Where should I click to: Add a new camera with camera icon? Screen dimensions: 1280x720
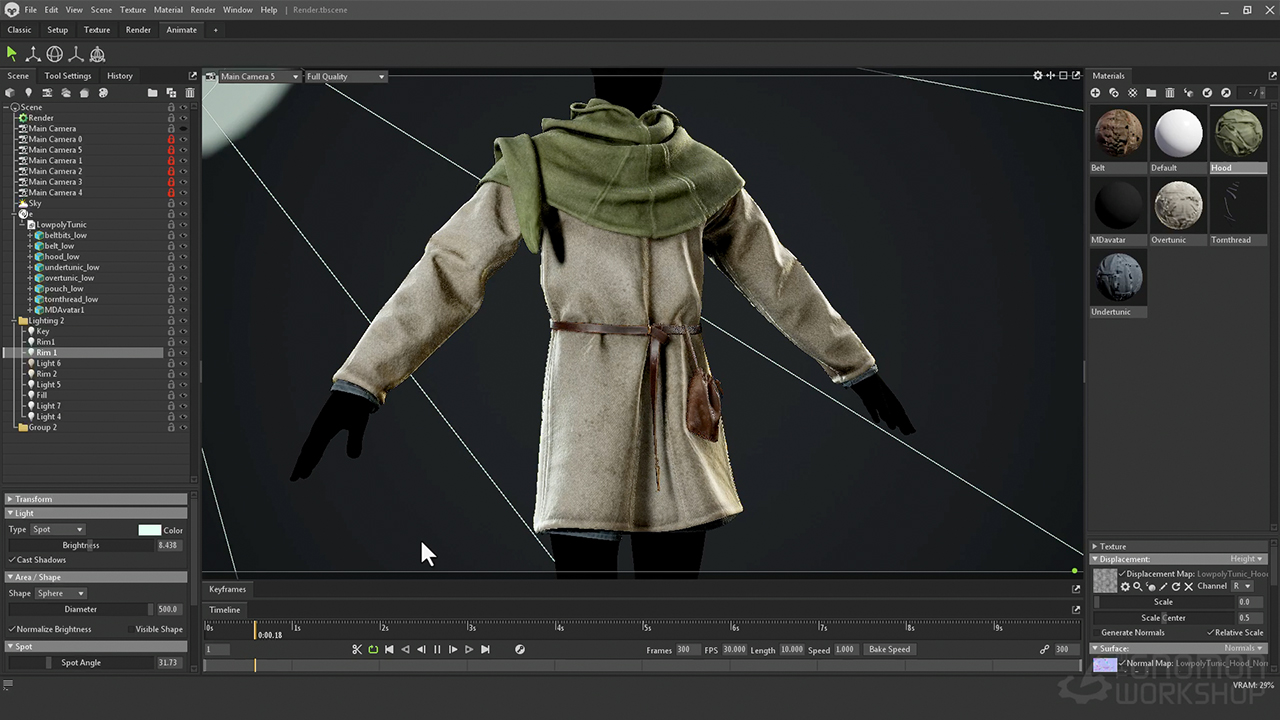[47, 93]
